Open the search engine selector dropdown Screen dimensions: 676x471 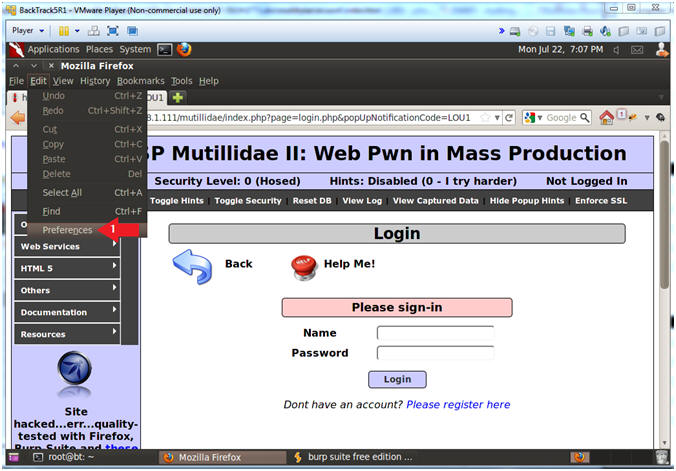tap(533, 117)
